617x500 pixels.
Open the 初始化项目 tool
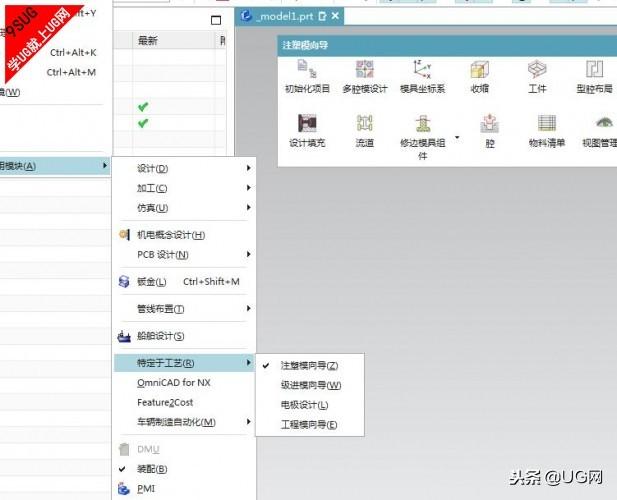pyautogui.click(x=307, y=77)
